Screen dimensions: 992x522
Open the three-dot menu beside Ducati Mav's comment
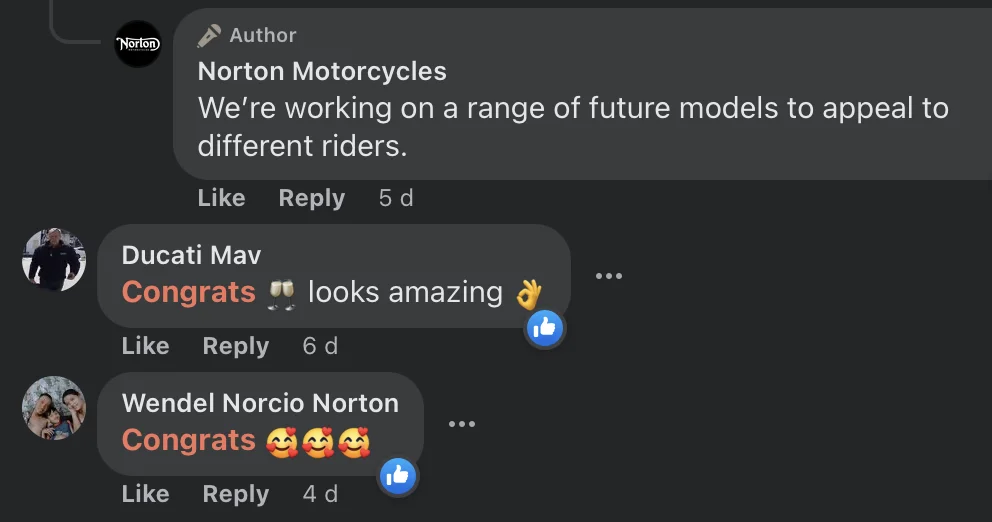pyautogui.click(x=609, y=276)
